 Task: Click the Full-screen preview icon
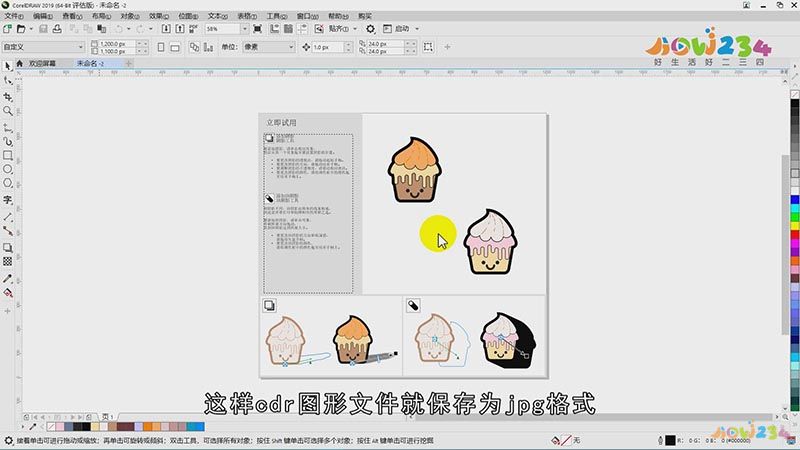point(258,29)
